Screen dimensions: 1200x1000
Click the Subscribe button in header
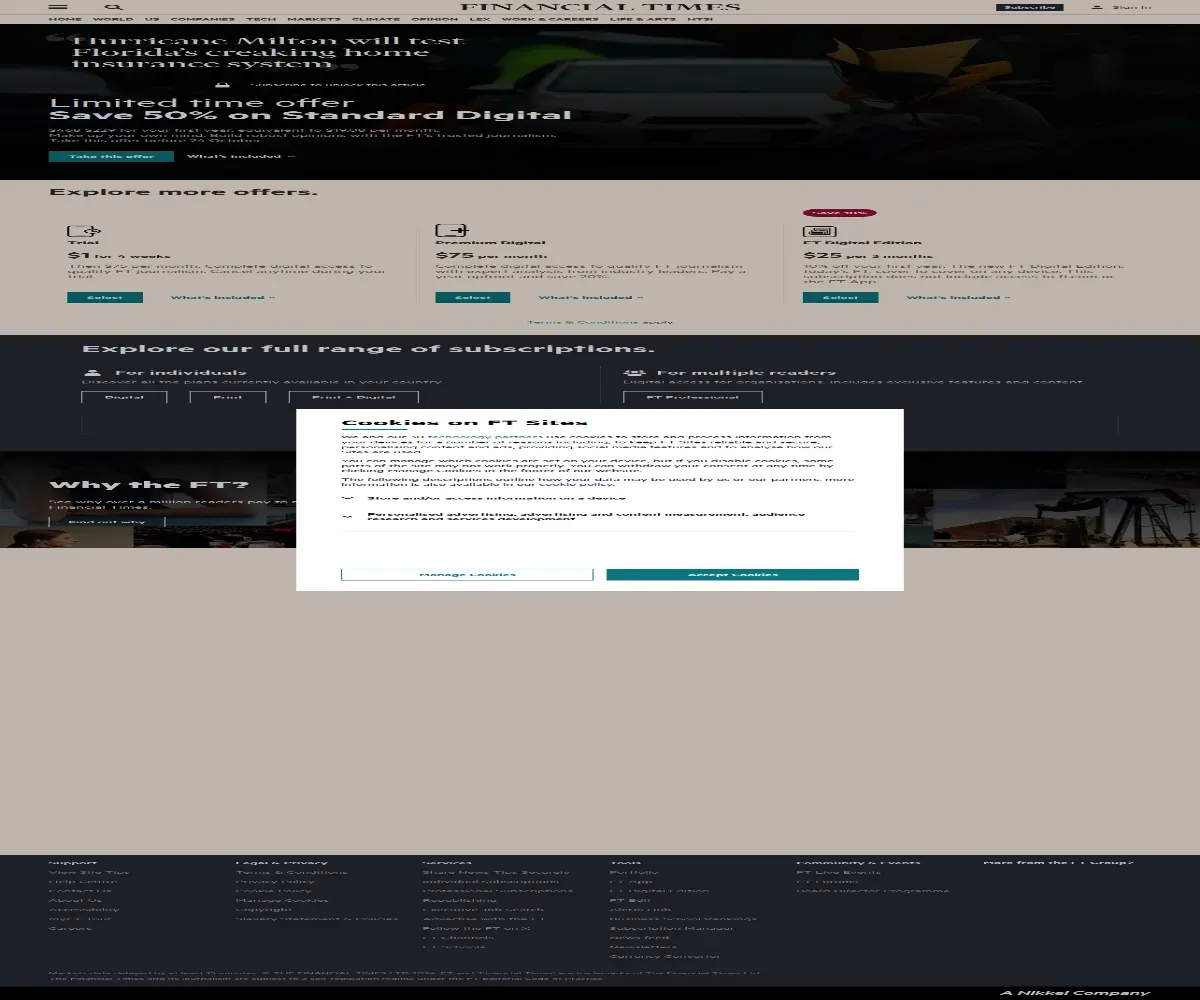[x=1029, y=7]
